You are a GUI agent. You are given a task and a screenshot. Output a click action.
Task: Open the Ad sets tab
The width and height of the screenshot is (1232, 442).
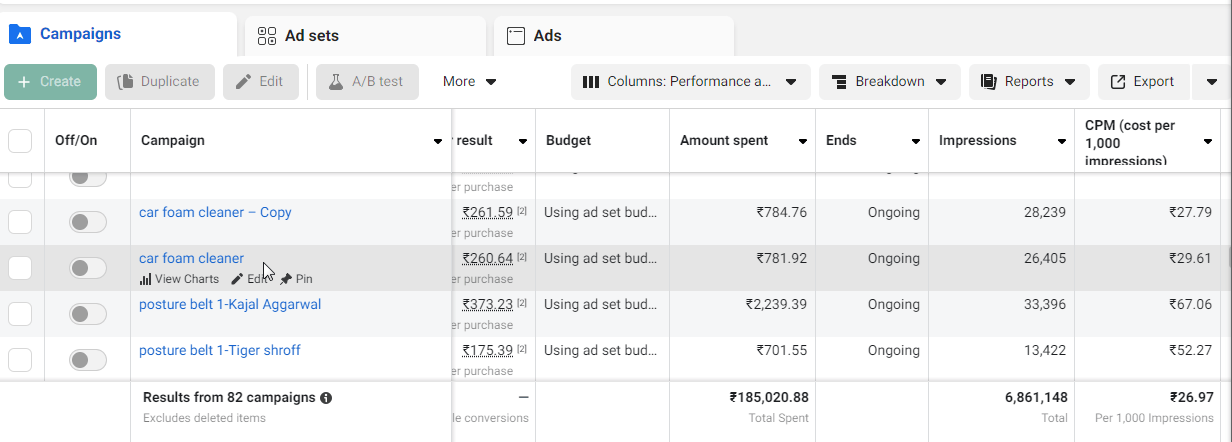click(311, 36)
